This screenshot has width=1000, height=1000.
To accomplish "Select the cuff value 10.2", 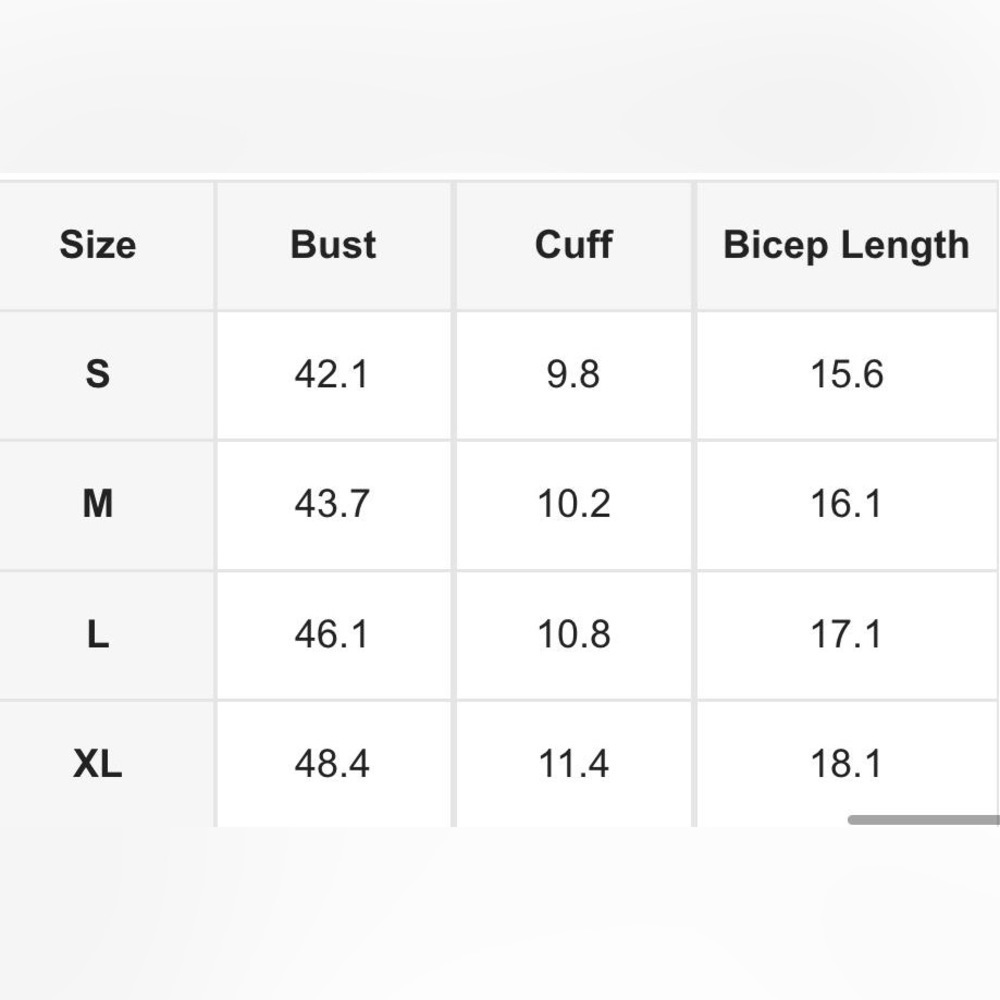I will [573, 504].
